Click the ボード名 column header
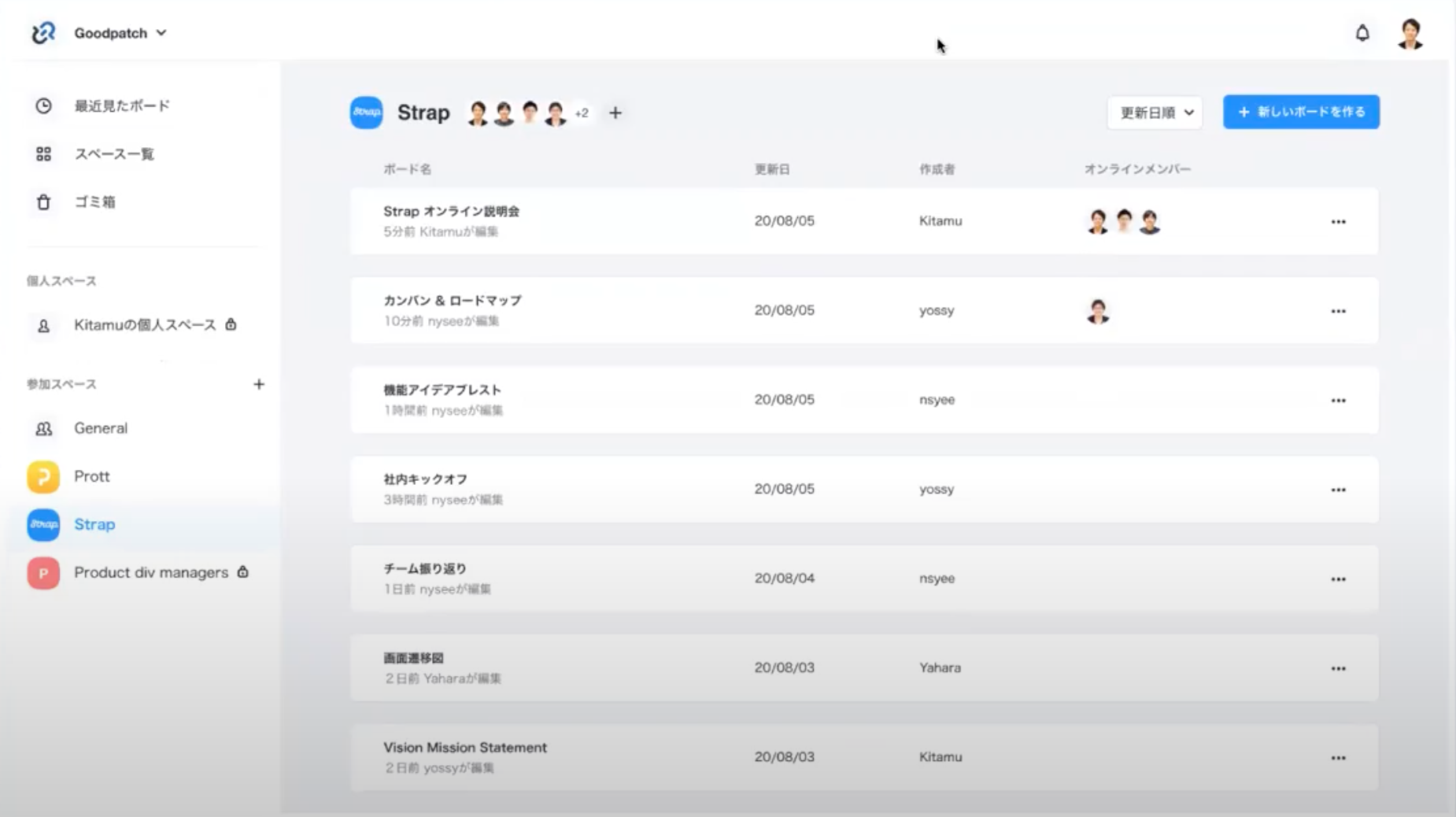Viewport: 1456px width, 817px height. (407, 169)
